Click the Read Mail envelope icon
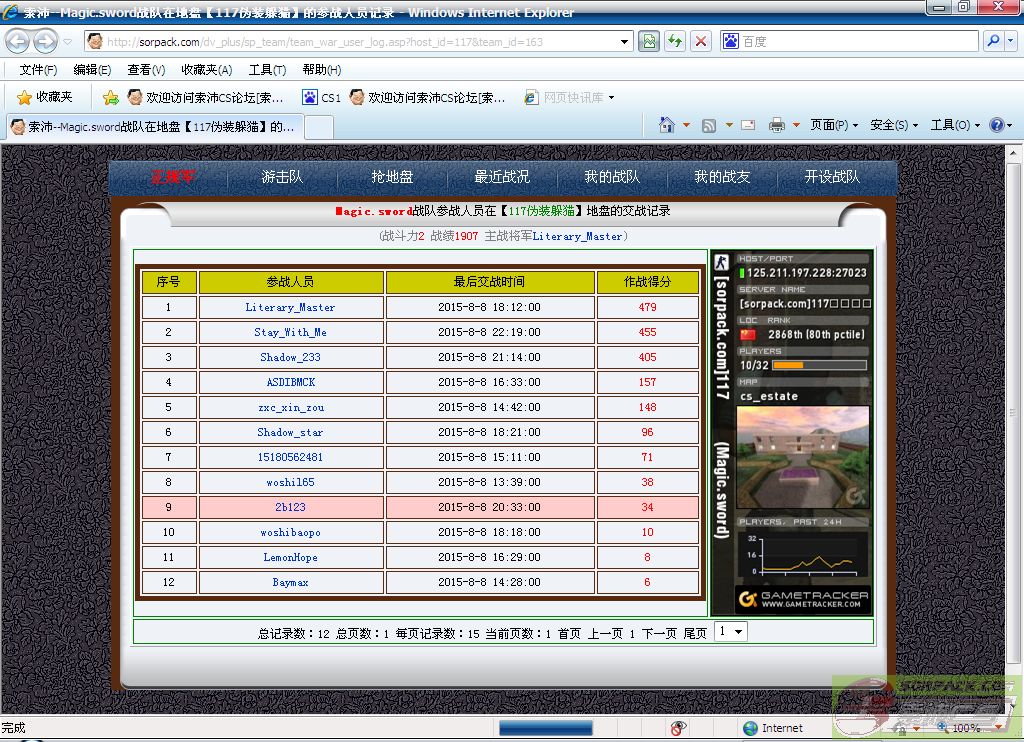 (747, 125)
